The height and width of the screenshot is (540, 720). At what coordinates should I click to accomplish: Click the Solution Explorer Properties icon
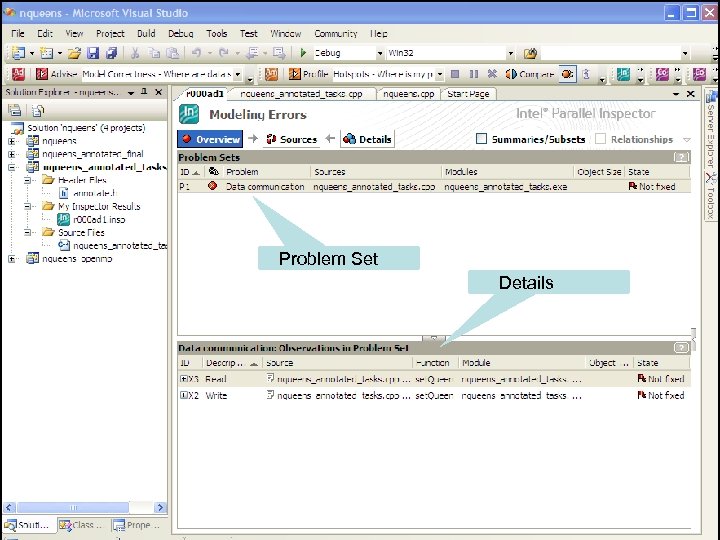click(15, 110)
